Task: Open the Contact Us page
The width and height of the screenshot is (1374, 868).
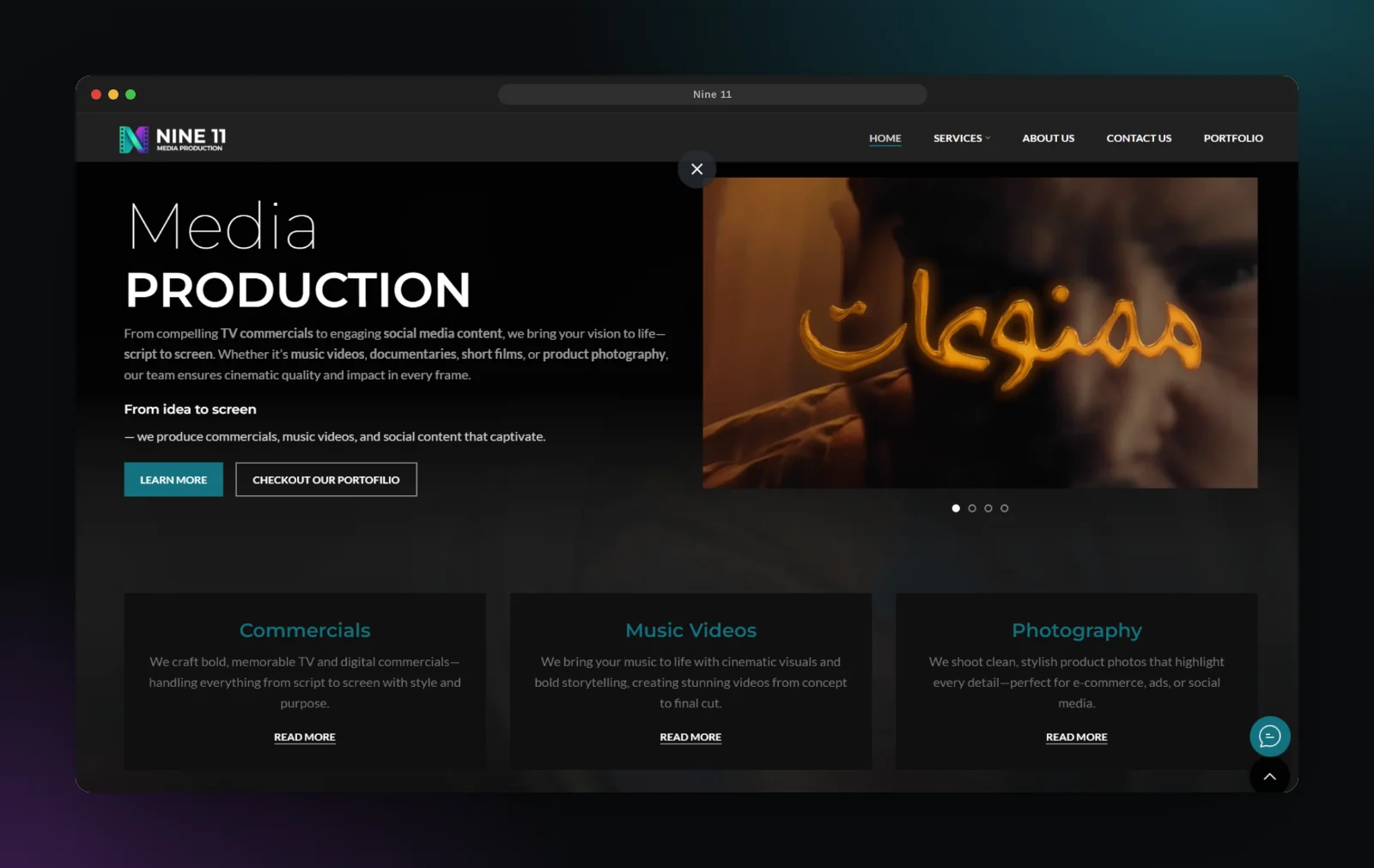Action: [x=1139, y=138]
